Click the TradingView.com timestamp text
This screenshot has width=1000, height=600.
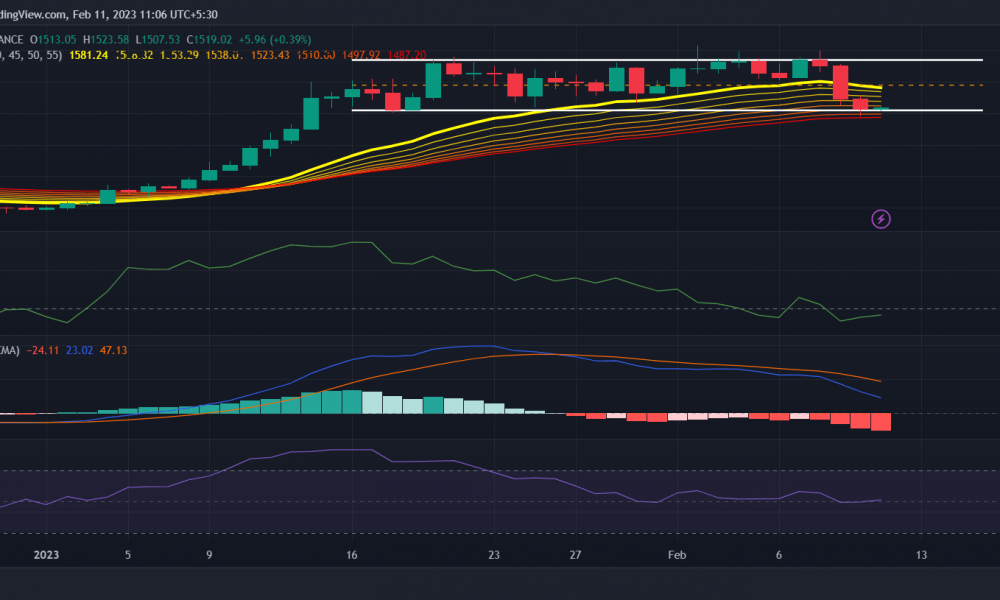108,14
